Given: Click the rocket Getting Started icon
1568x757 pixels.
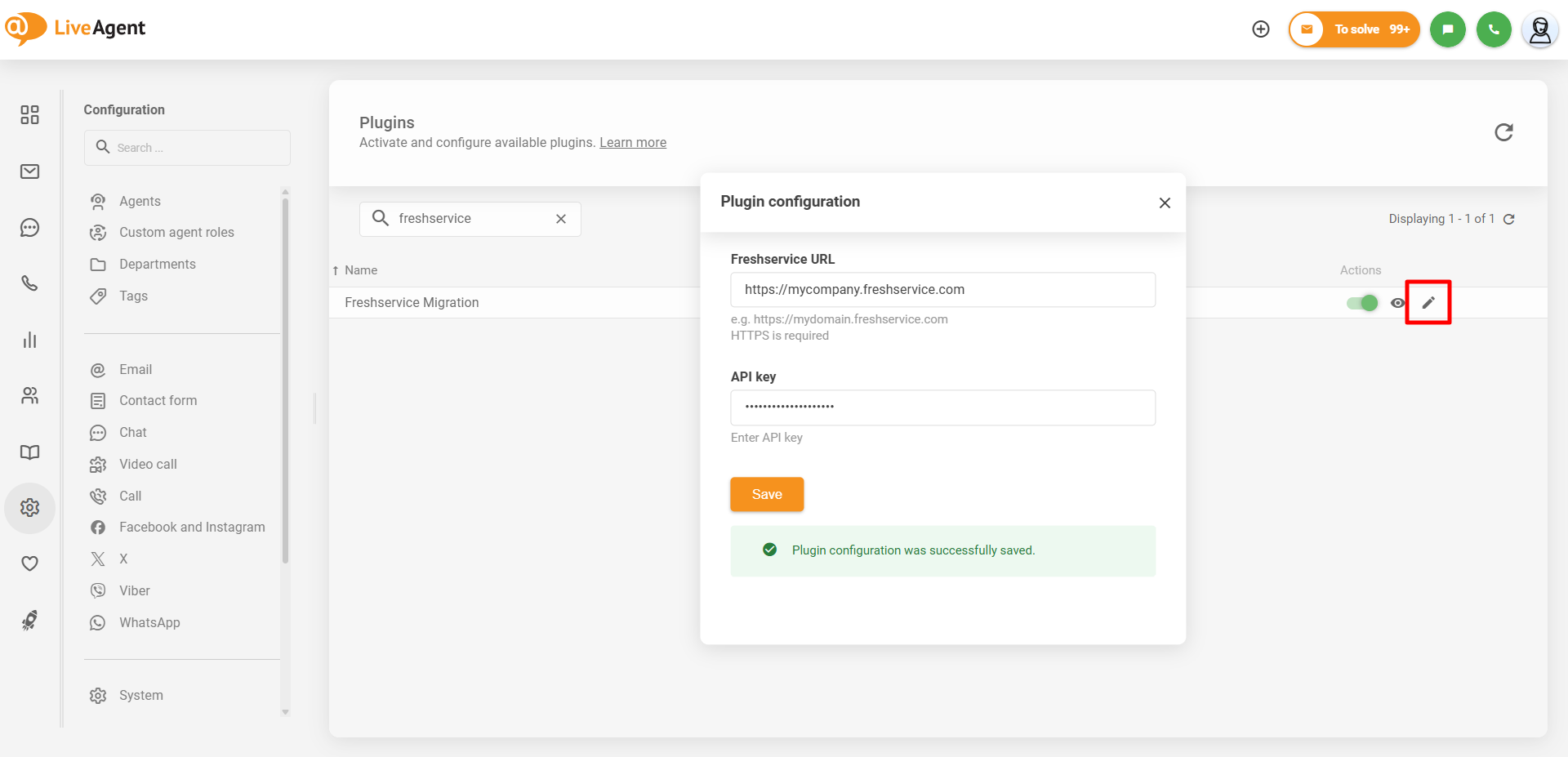Looking at the screenshot, I should pos(30,621).
